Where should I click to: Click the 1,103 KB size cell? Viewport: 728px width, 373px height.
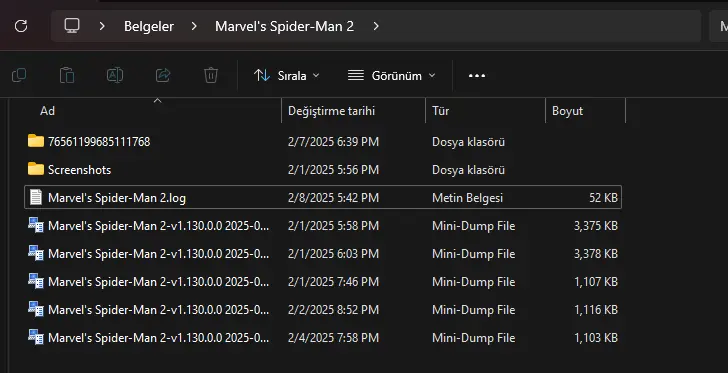pyautogui.click(x=596, y=338)
